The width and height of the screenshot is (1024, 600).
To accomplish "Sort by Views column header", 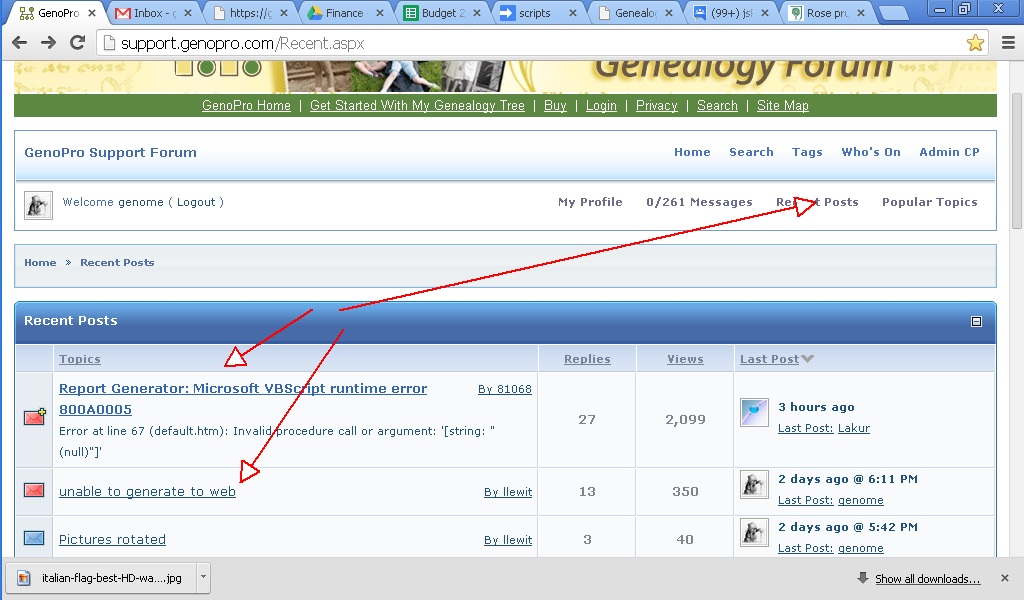I will pos(685,358).
